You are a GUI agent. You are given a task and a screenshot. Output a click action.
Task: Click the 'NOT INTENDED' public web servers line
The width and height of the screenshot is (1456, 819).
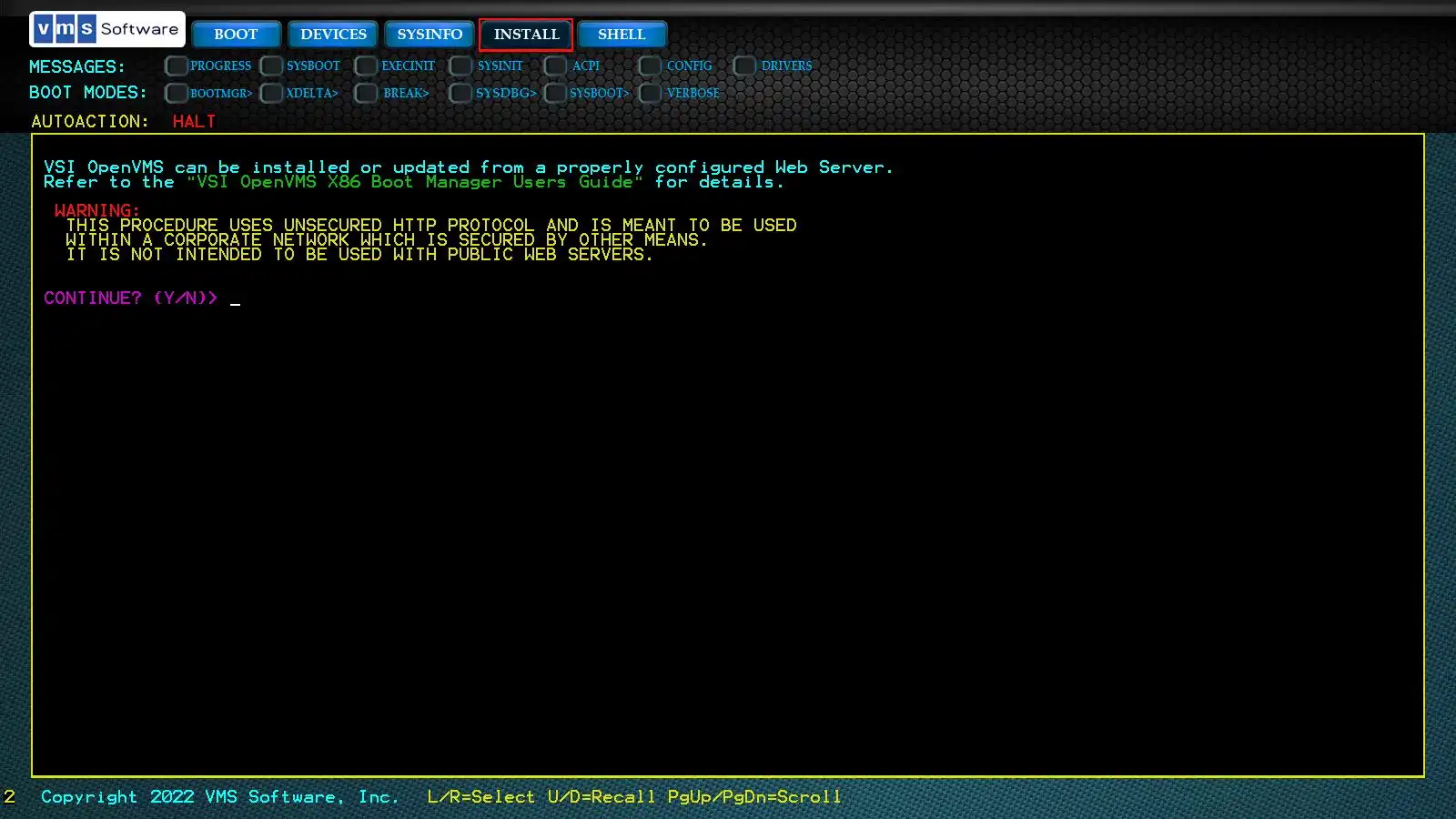(359, 254)
